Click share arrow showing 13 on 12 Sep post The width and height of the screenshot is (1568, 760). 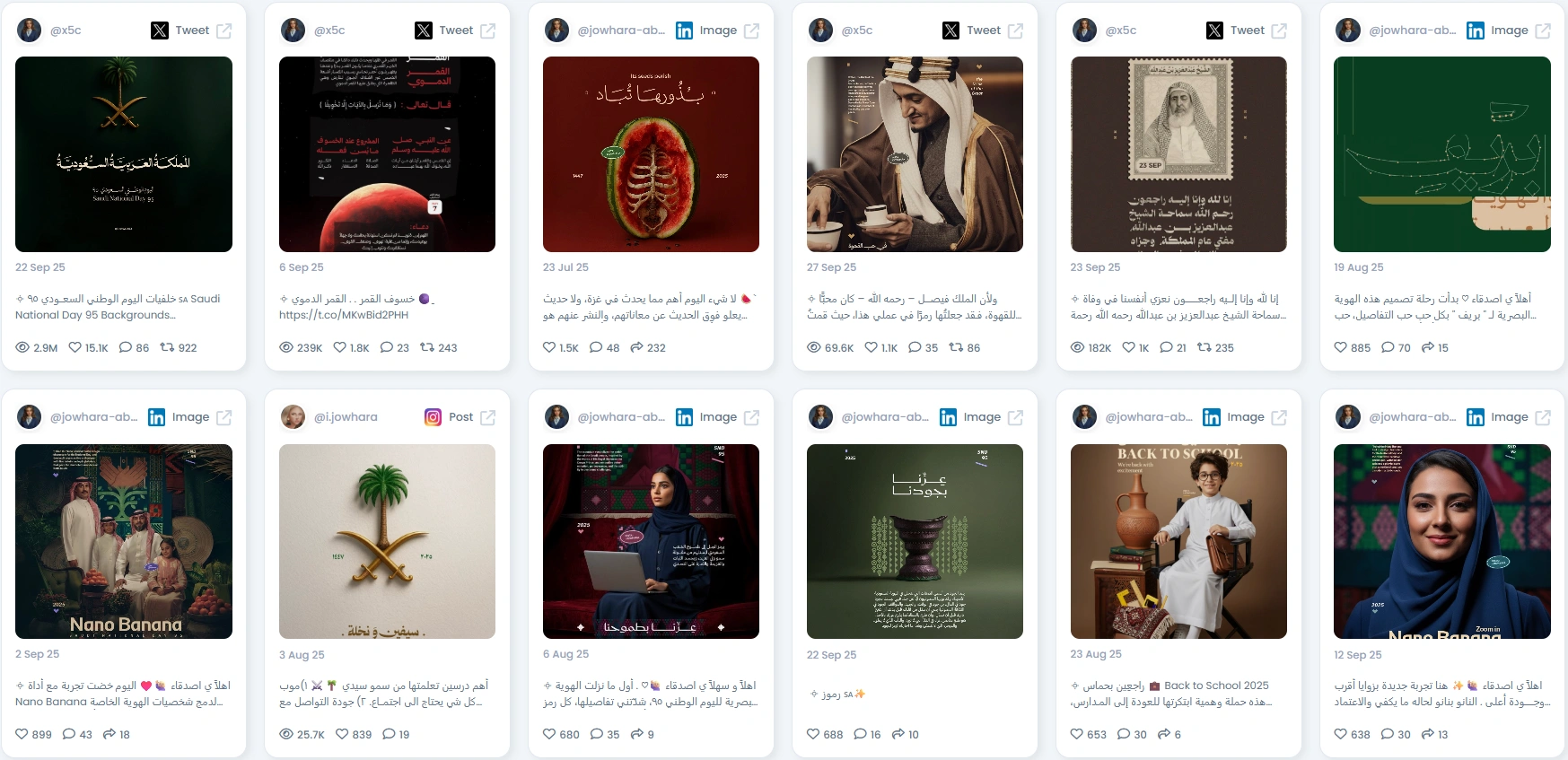pyautogui.click(x=1428, y=734)
